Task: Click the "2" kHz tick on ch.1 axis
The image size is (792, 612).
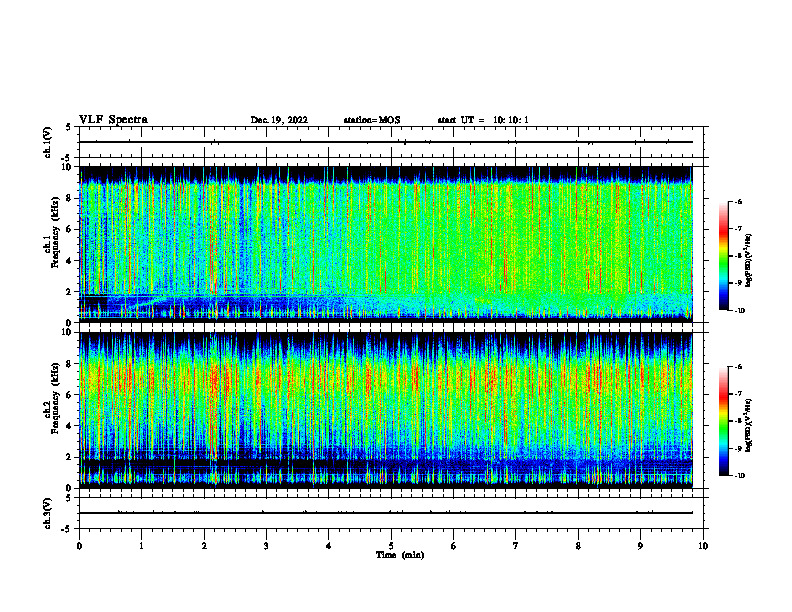Action: point(69,292)
